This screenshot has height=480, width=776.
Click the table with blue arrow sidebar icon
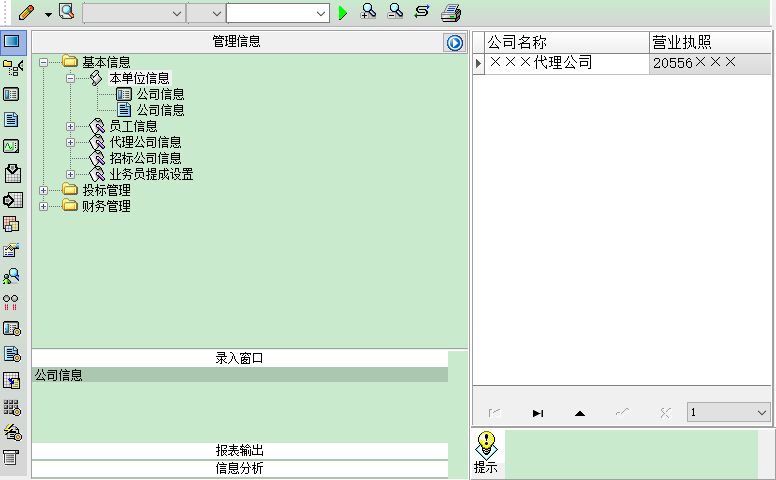coord(12,381)
